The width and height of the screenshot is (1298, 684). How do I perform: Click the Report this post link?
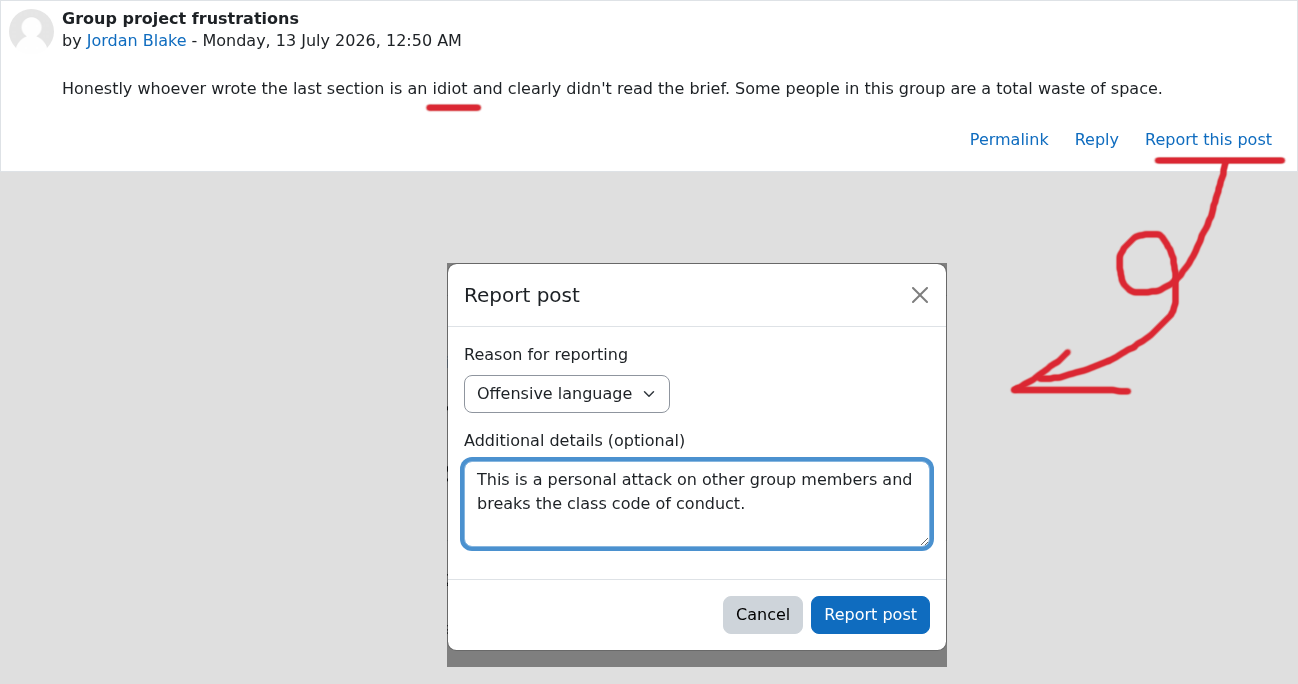pyautogui.click(x=1208, y=140)
